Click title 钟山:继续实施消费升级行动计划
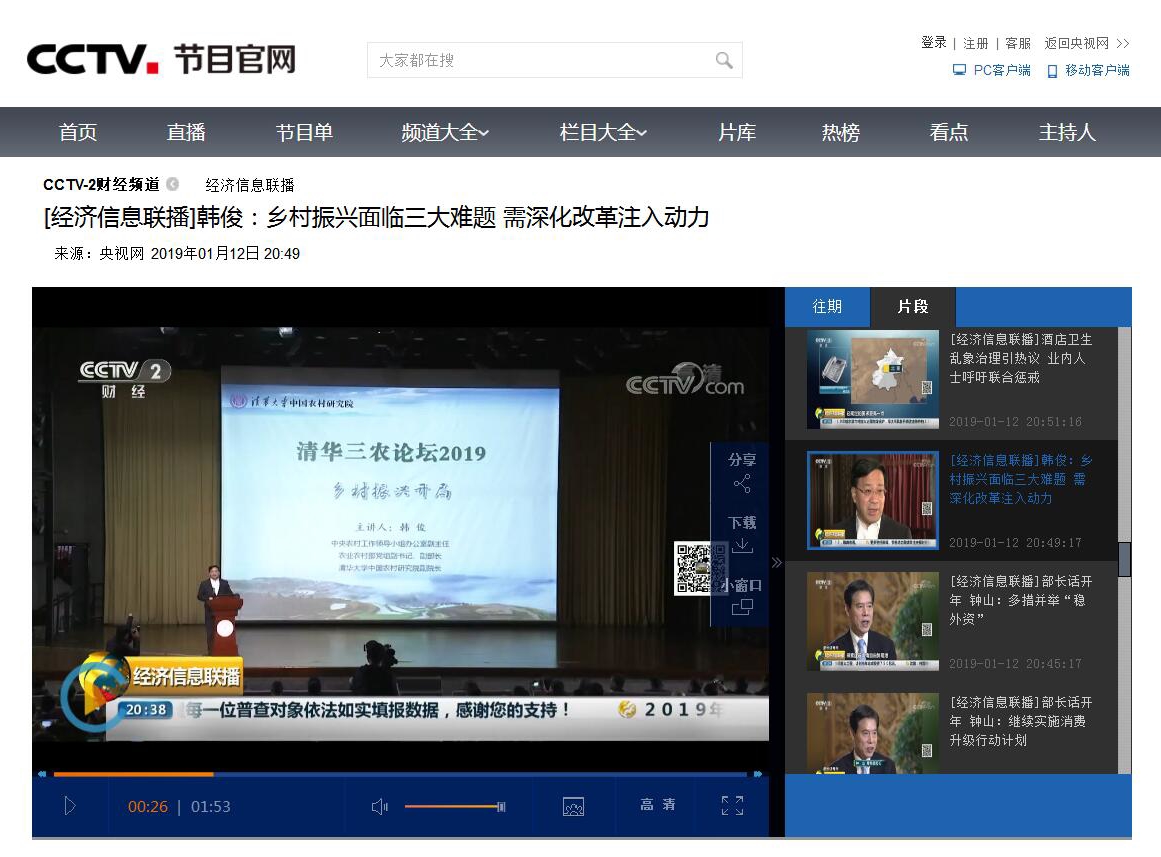This screenshot has height=857, width=1161. pyautogui.click(x=1021, y=721)
